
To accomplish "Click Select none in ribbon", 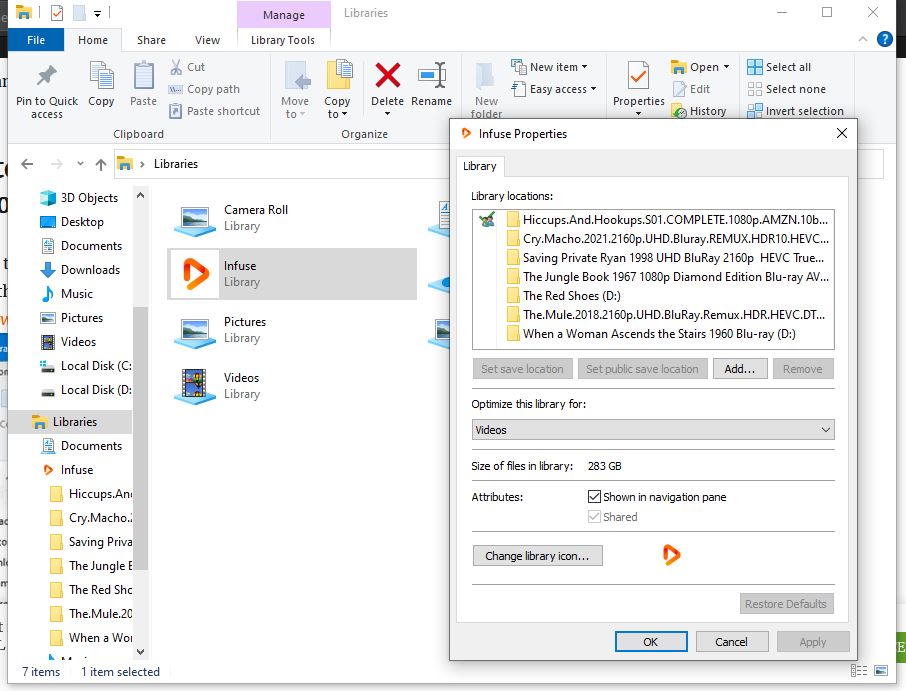I will point(786,89).
